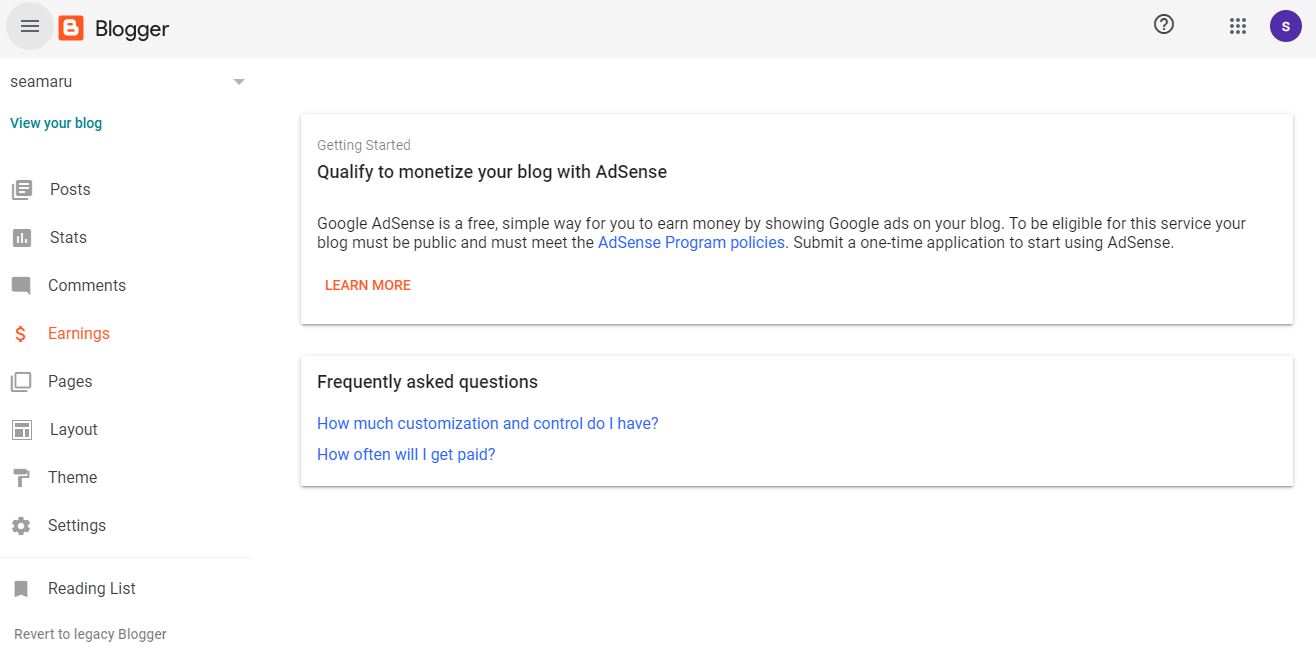Click the Earnings dollar sign icon
Screen dimensions: 1316x651
[x=21, y=334]
